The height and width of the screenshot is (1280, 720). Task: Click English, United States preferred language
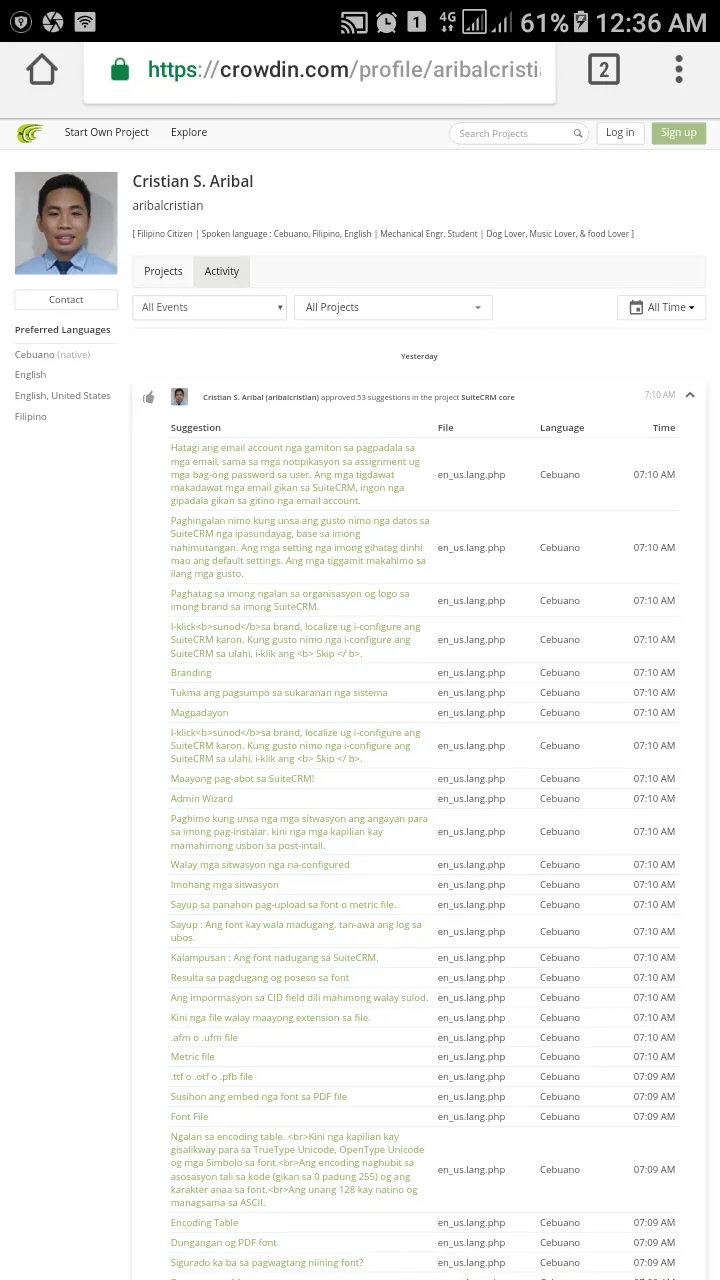(x=62, y=395)
